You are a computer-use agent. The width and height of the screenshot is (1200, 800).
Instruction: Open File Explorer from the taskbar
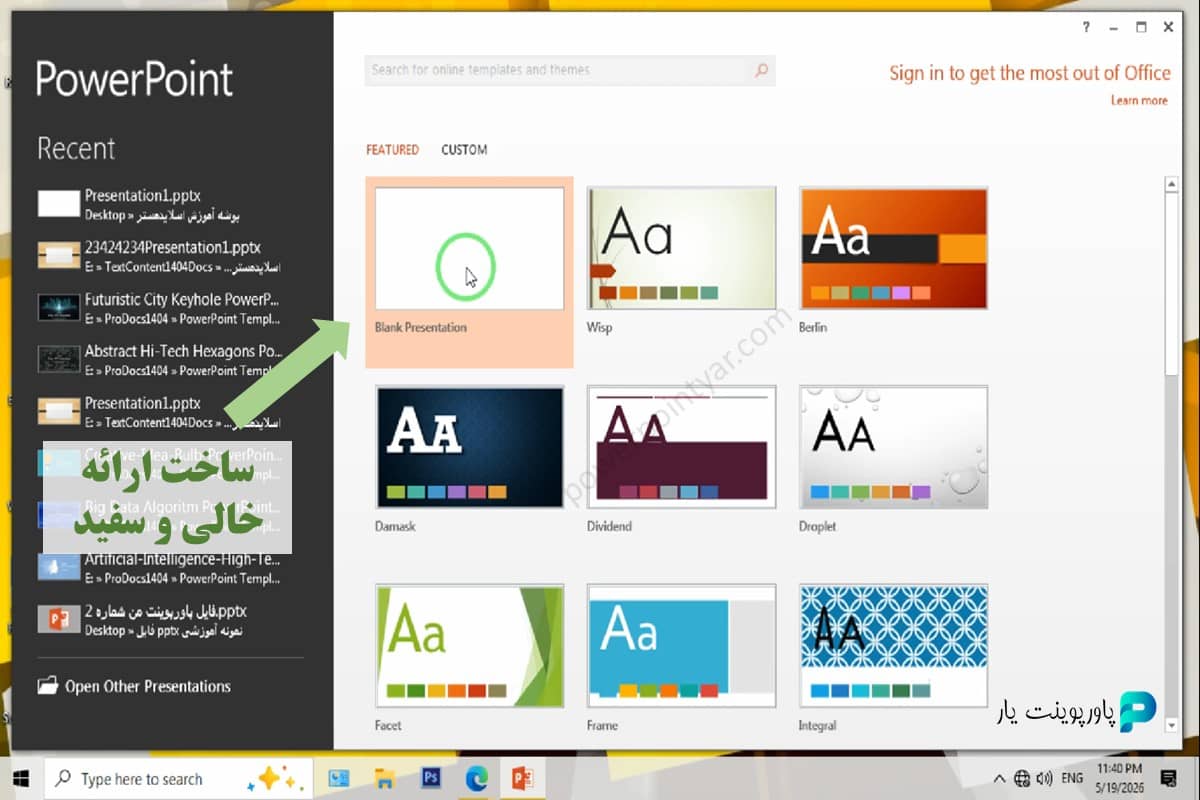tap(385, 778)
